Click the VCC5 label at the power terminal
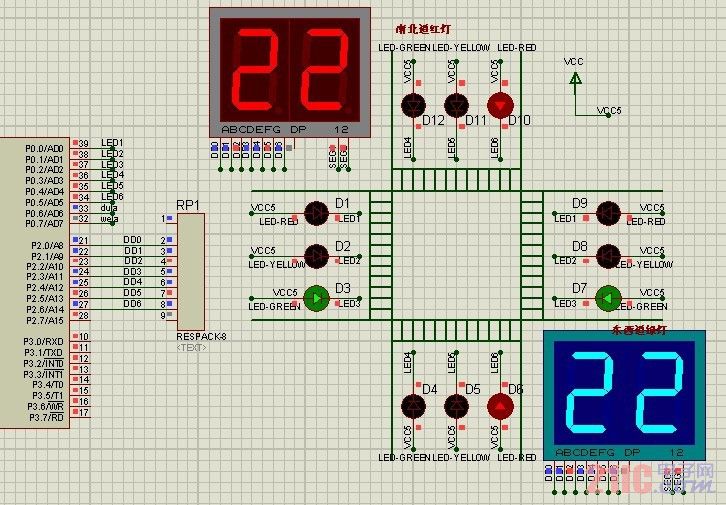 coord(609,111)
